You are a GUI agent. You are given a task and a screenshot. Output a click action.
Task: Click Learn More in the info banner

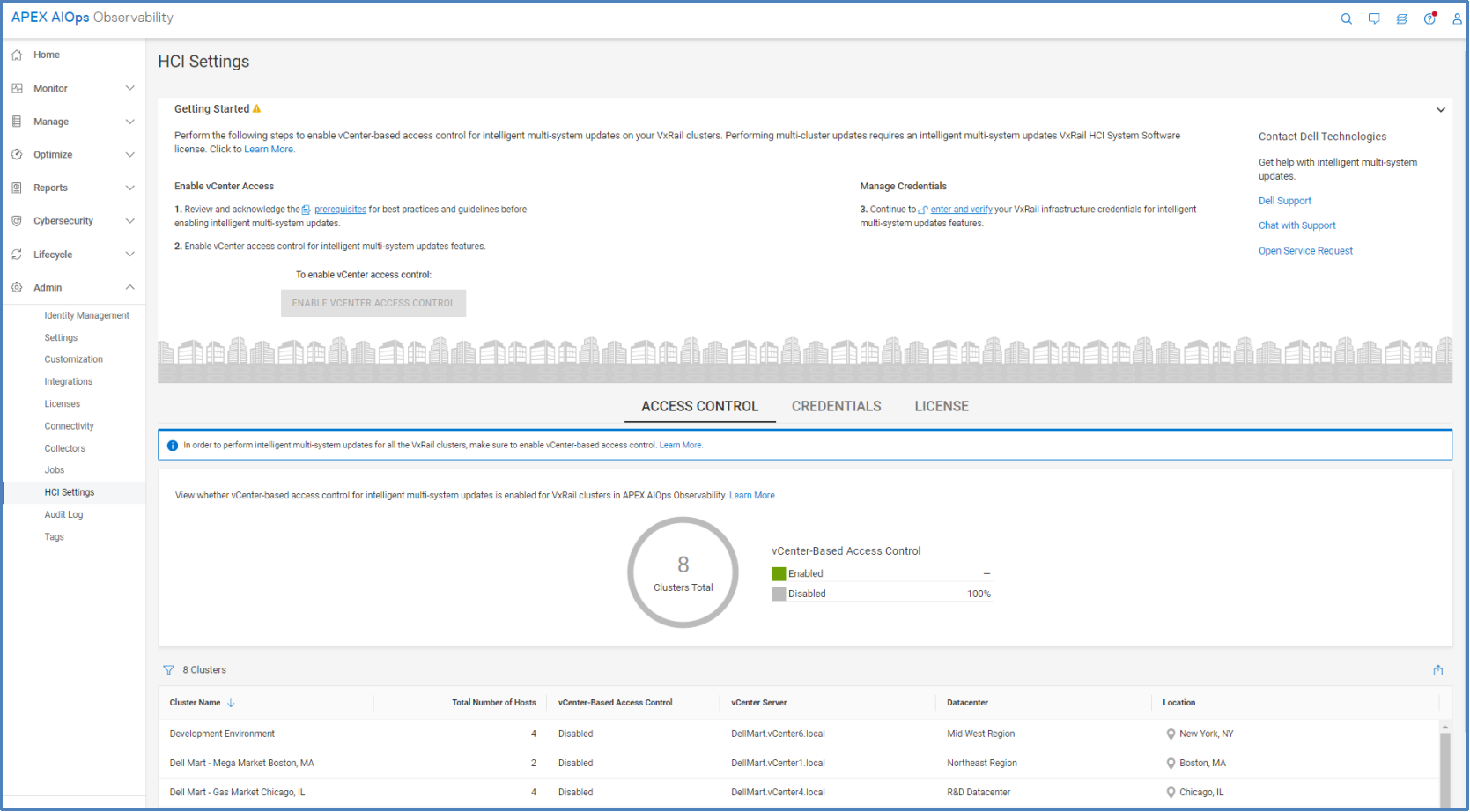681,446
